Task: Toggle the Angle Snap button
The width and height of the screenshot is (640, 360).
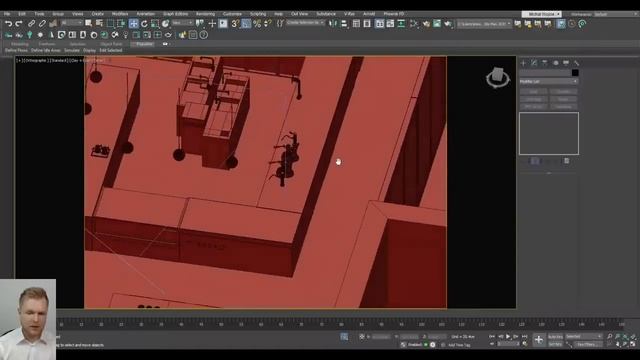Action: (x=246, y=24)
